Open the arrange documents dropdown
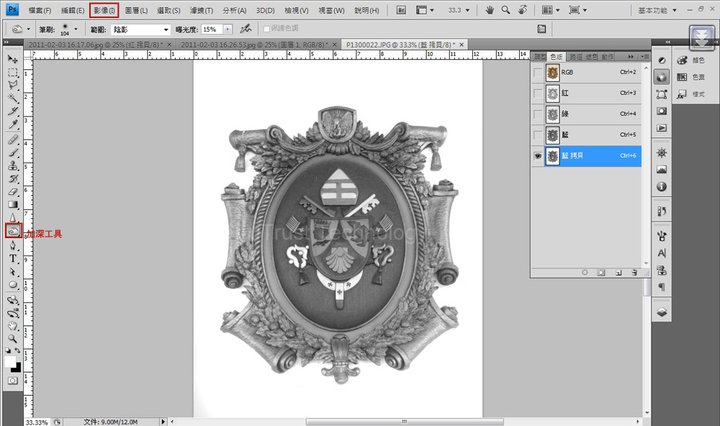The height and width of the screenshot is (426, 720). 550,10
